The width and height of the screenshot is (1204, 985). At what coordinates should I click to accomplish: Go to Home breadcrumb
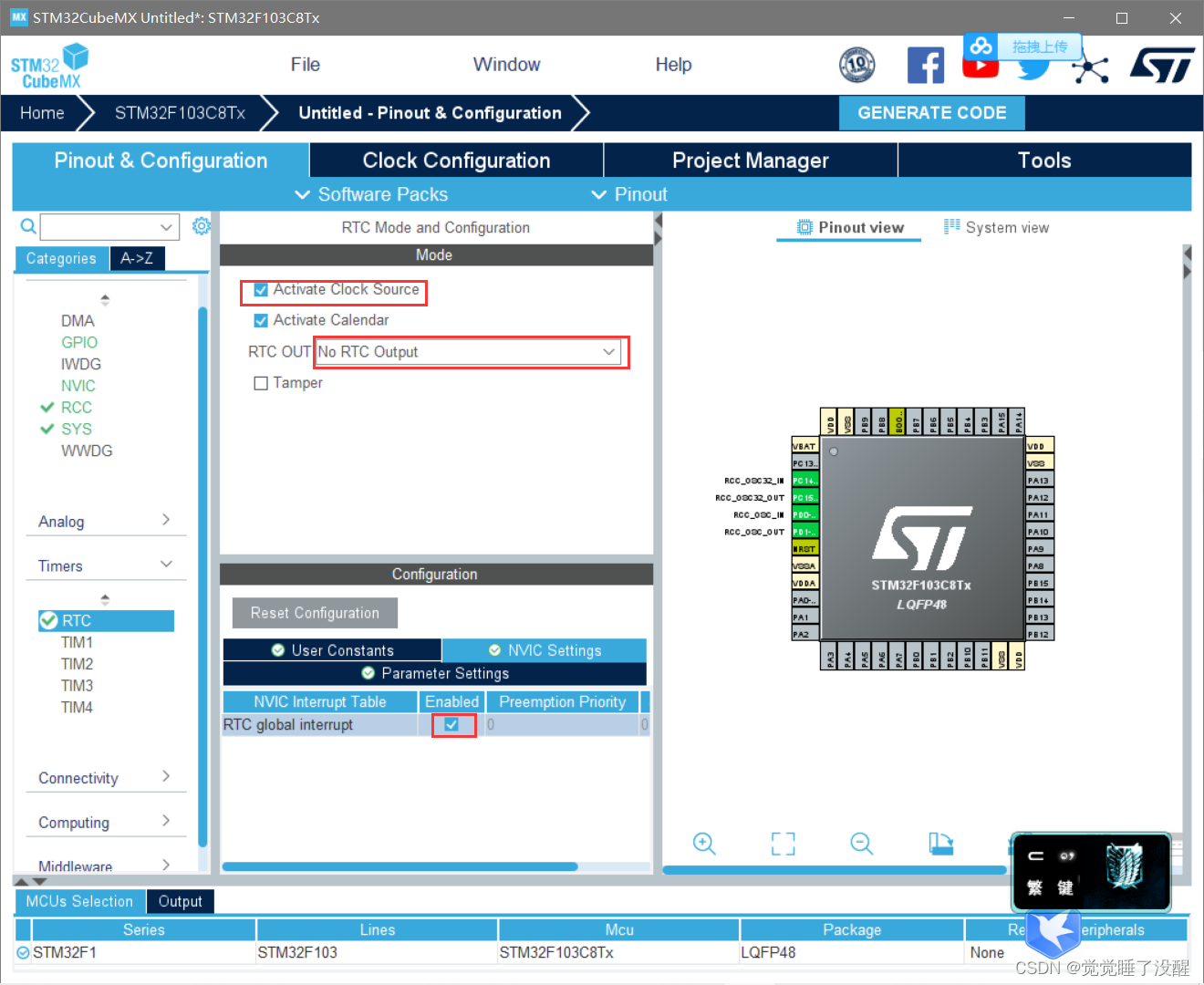point(42,113)
